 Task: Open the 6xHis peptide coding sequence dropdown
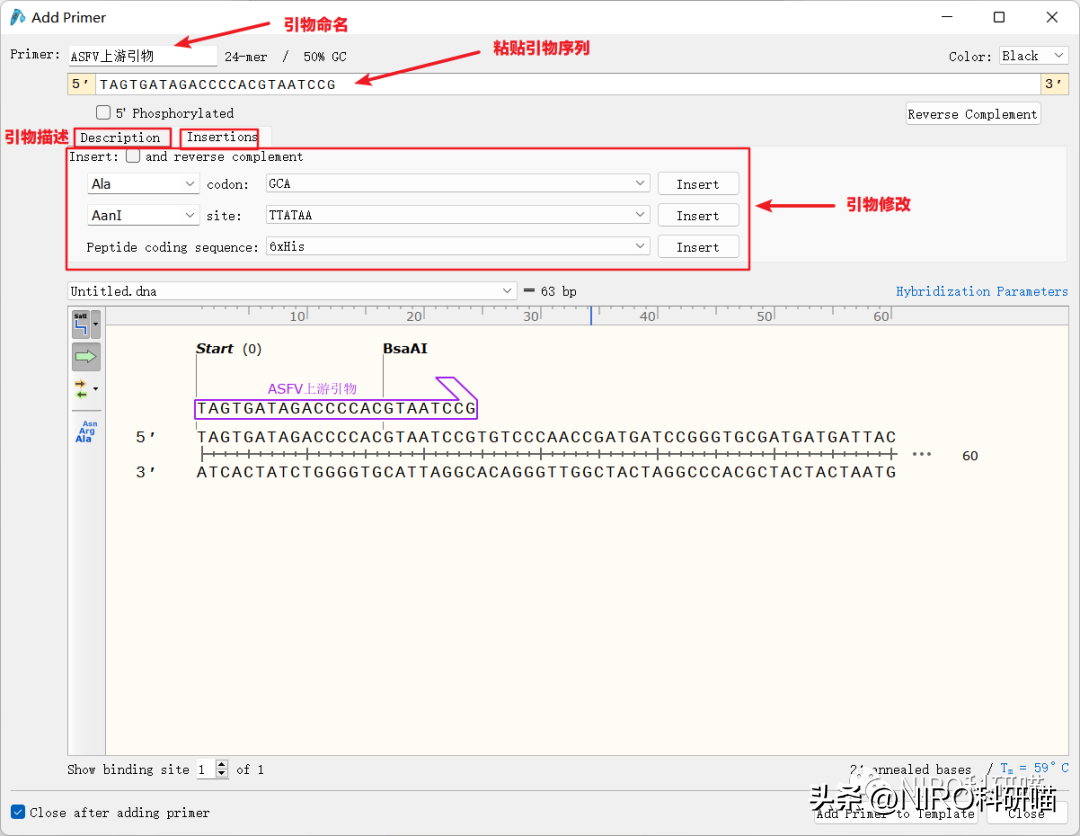457,246
